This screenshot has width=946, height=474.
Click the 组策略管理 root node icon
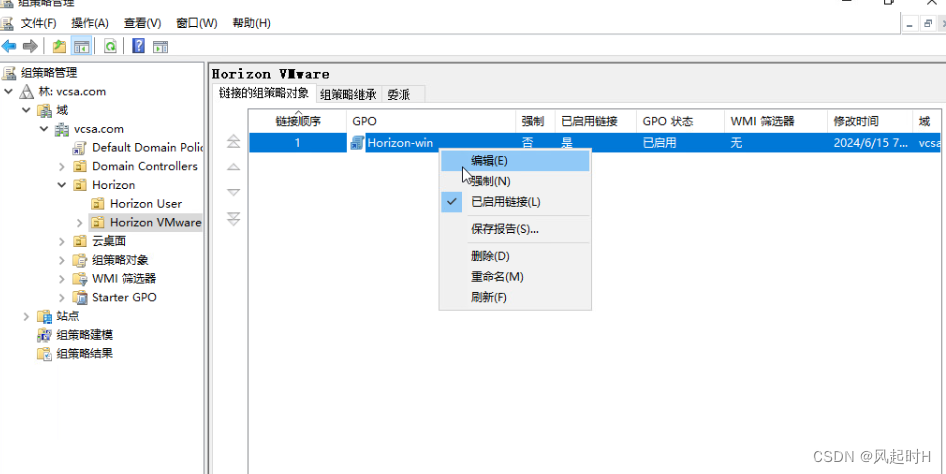(x=8, y=73)
